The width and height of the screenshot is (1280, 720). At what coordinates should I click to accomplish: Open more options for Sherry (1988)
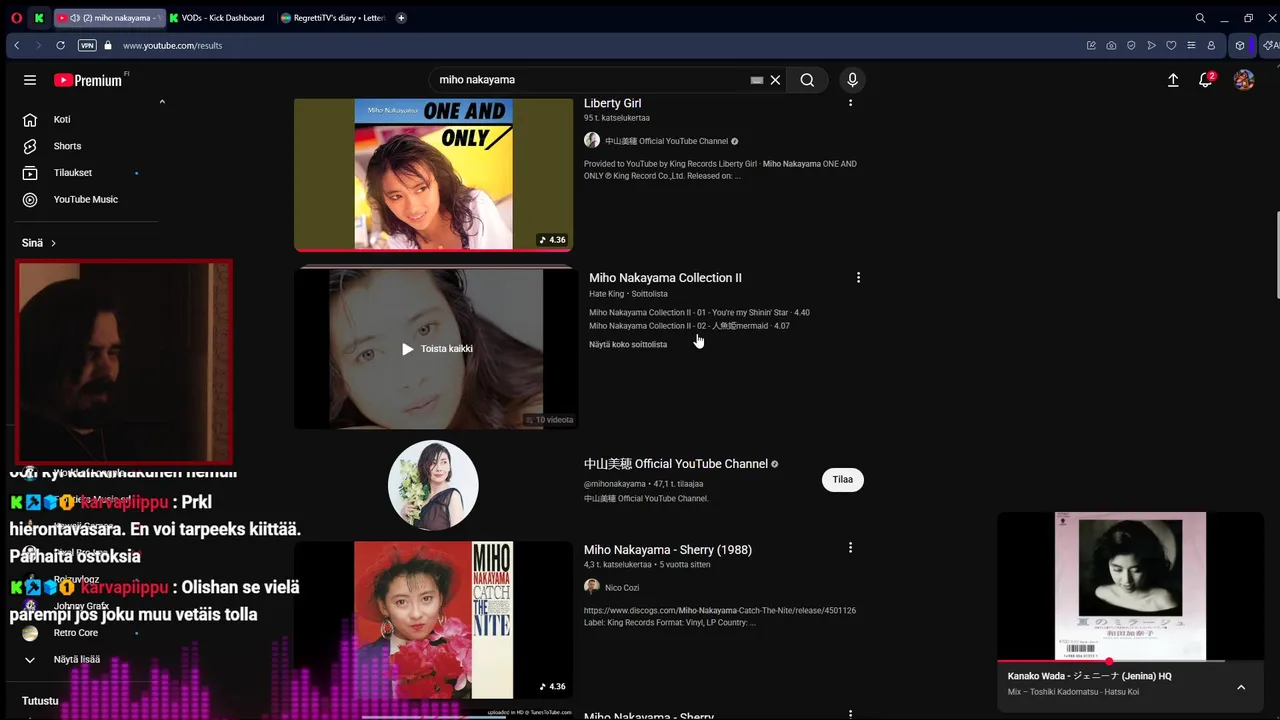click(x=851, y=548)
